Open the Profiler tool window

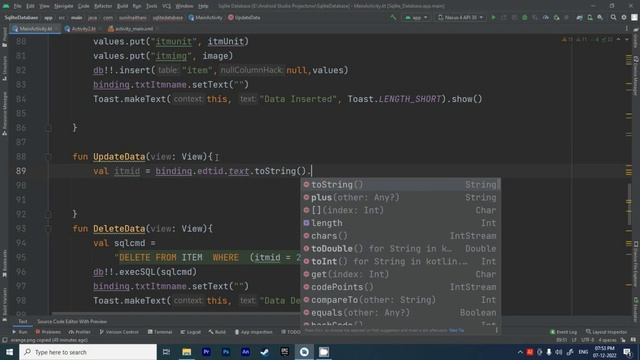click(80, 332)
